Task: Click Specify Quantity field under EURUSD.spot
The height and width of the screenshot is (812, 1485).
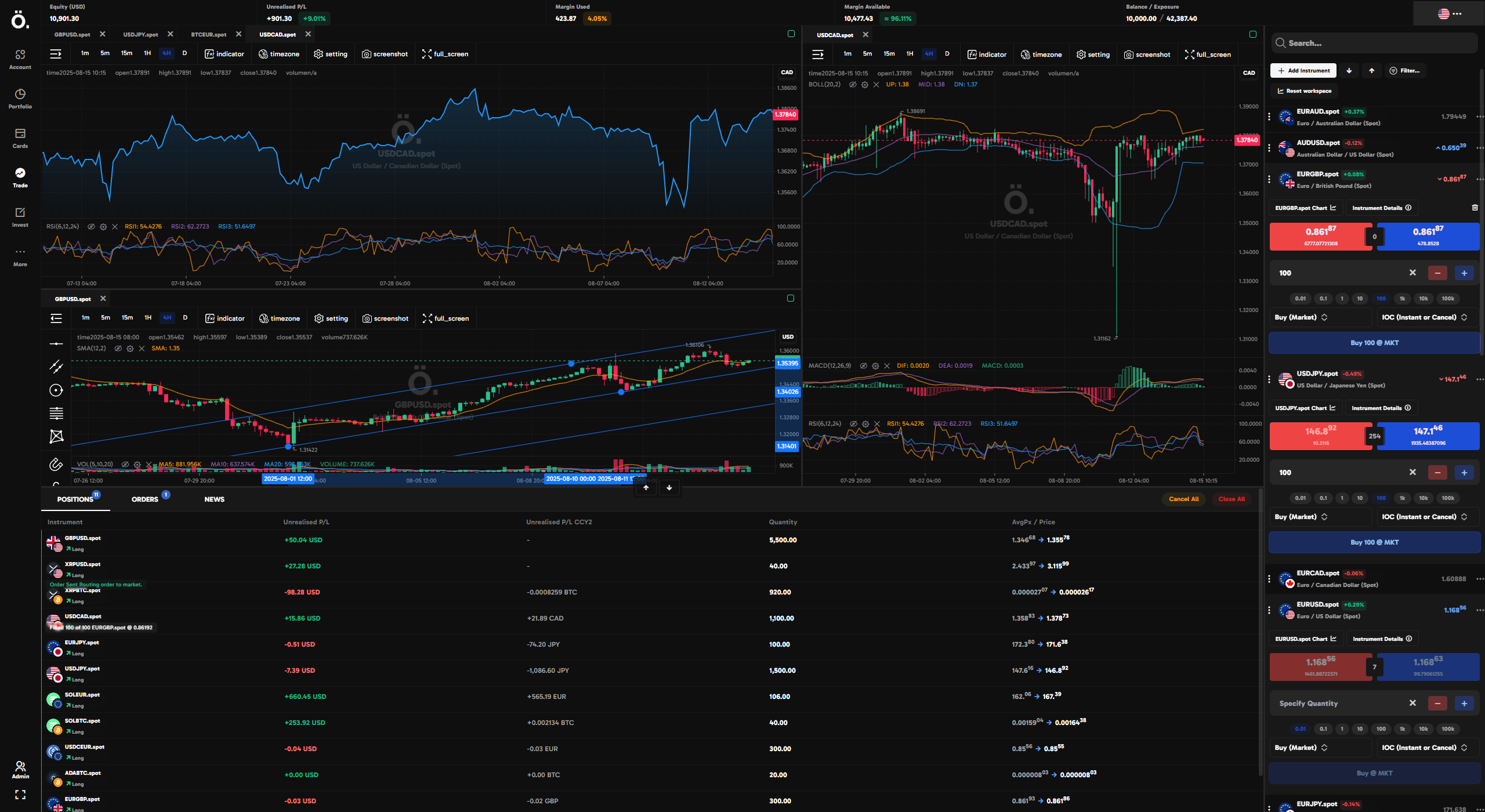Action: click(x=1340, y=704)
